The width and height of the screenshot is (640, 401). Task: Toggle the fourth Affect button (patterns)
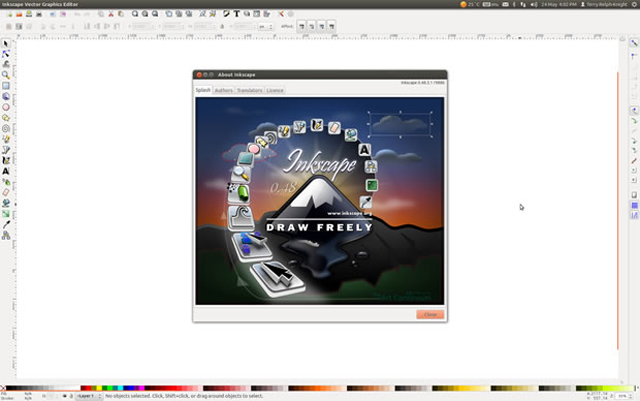click(x=331, y=26)
